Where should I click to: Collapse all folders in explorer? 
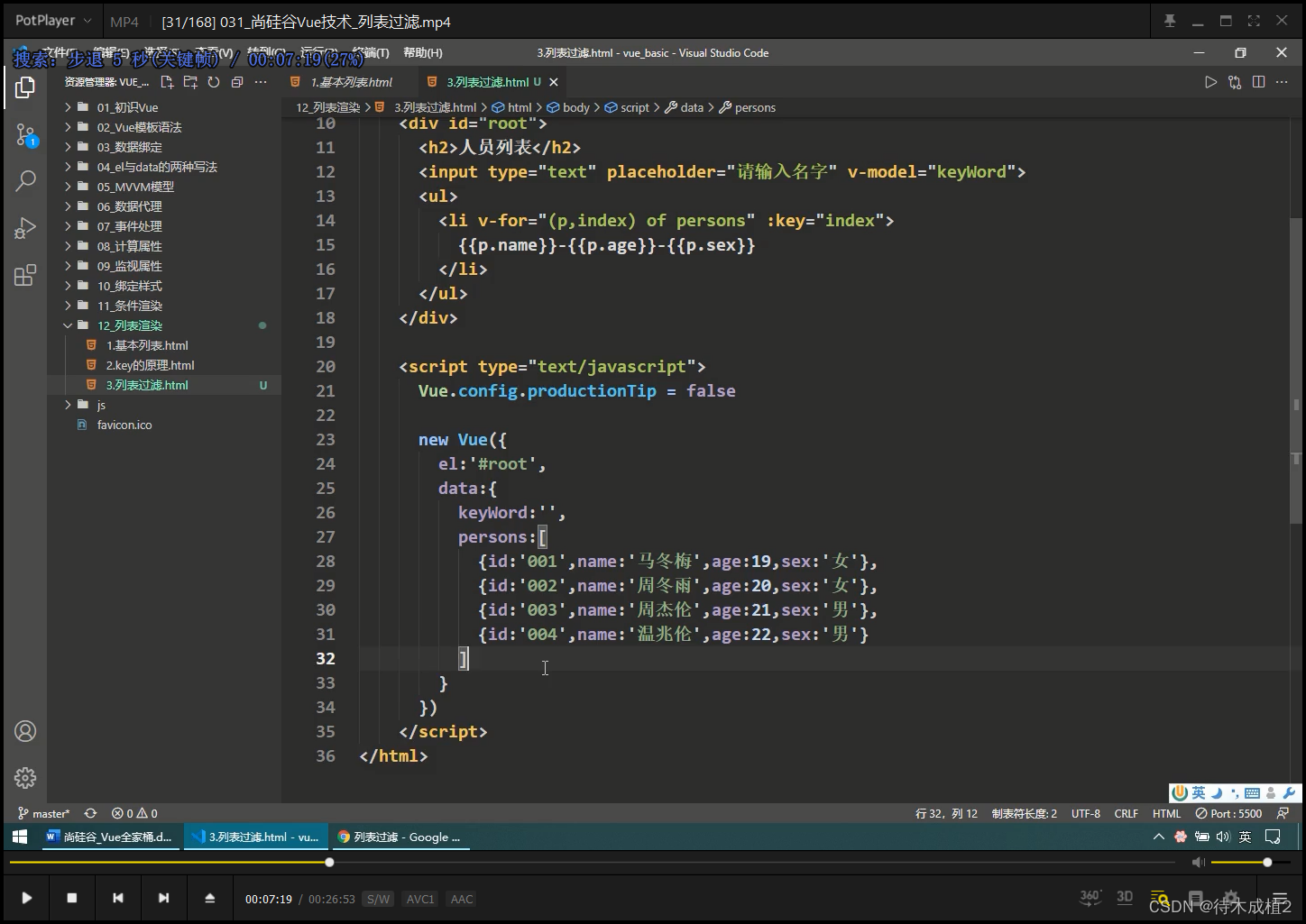pyautogui.click(x=237, y=82)
